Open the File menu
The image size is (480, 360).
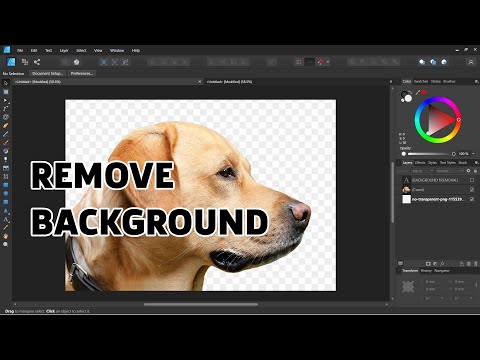(x=20, y=50)
